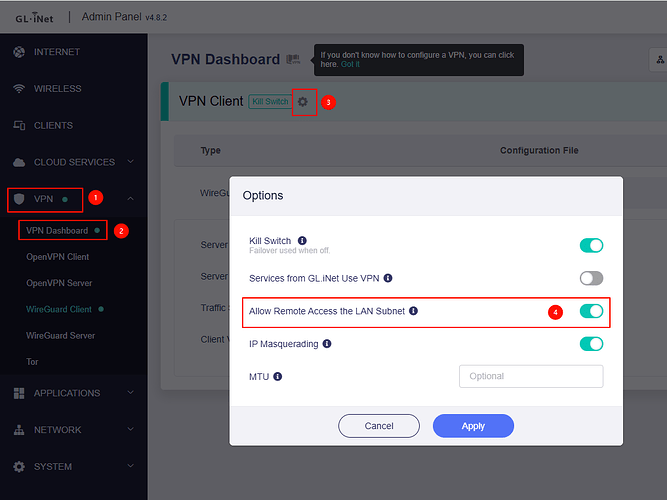This screenshot has width=667, height=500.
Task: Expand the Applications sidebar menu
Action: point(74,393)
